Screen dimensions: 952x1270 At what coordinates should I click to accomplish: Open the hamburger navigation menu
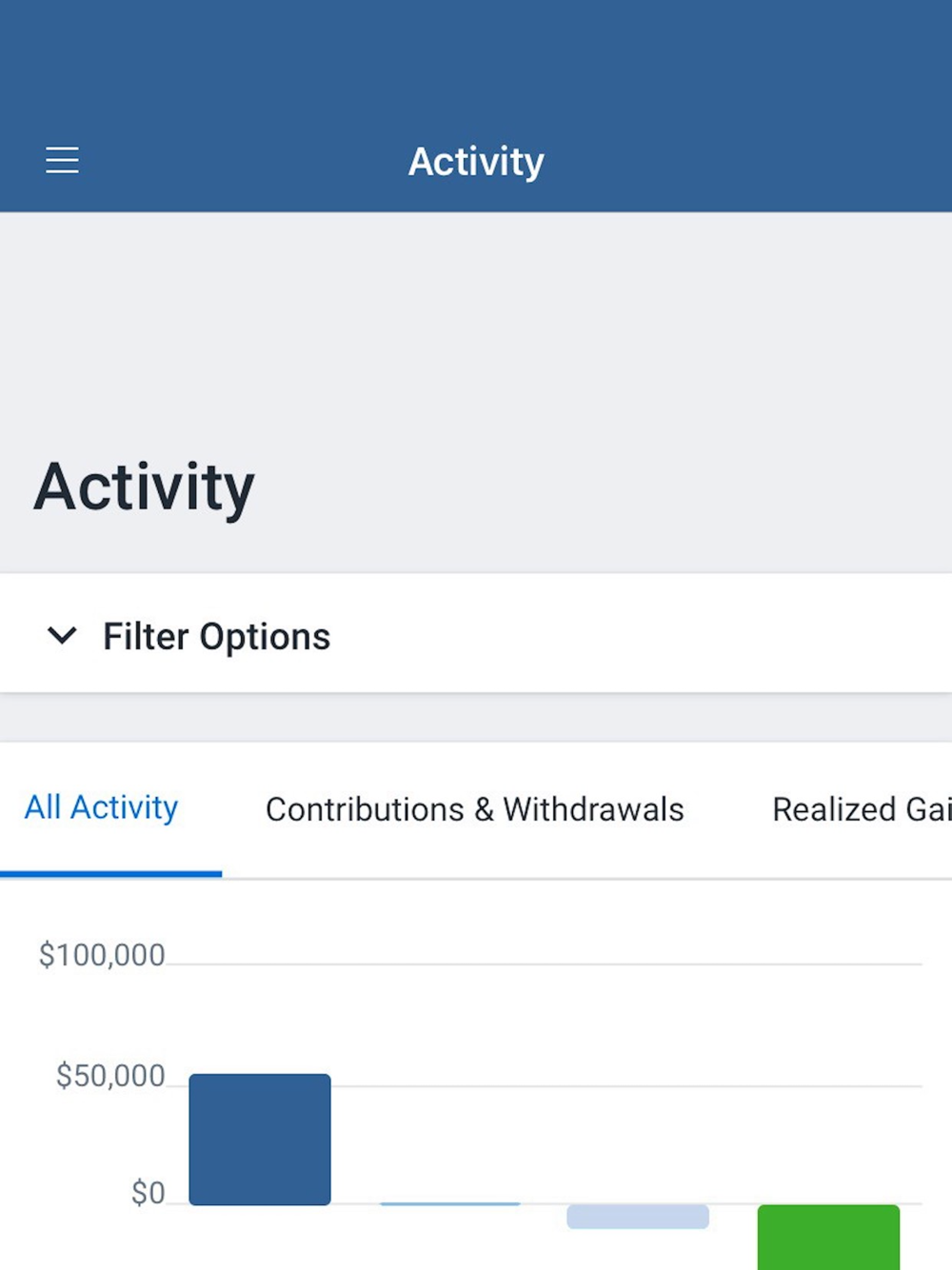pyautogui.click(x=62, y=160)
